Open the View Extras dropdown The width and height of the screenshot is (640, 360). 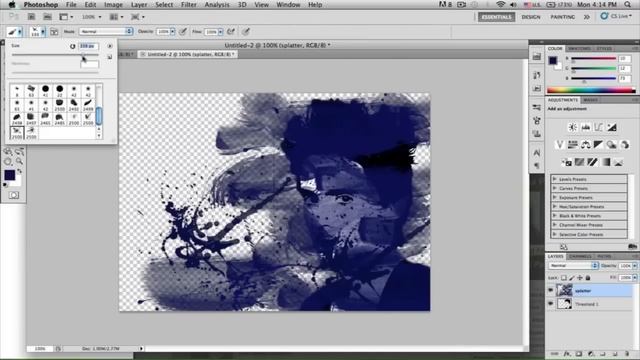pos(66,17)
